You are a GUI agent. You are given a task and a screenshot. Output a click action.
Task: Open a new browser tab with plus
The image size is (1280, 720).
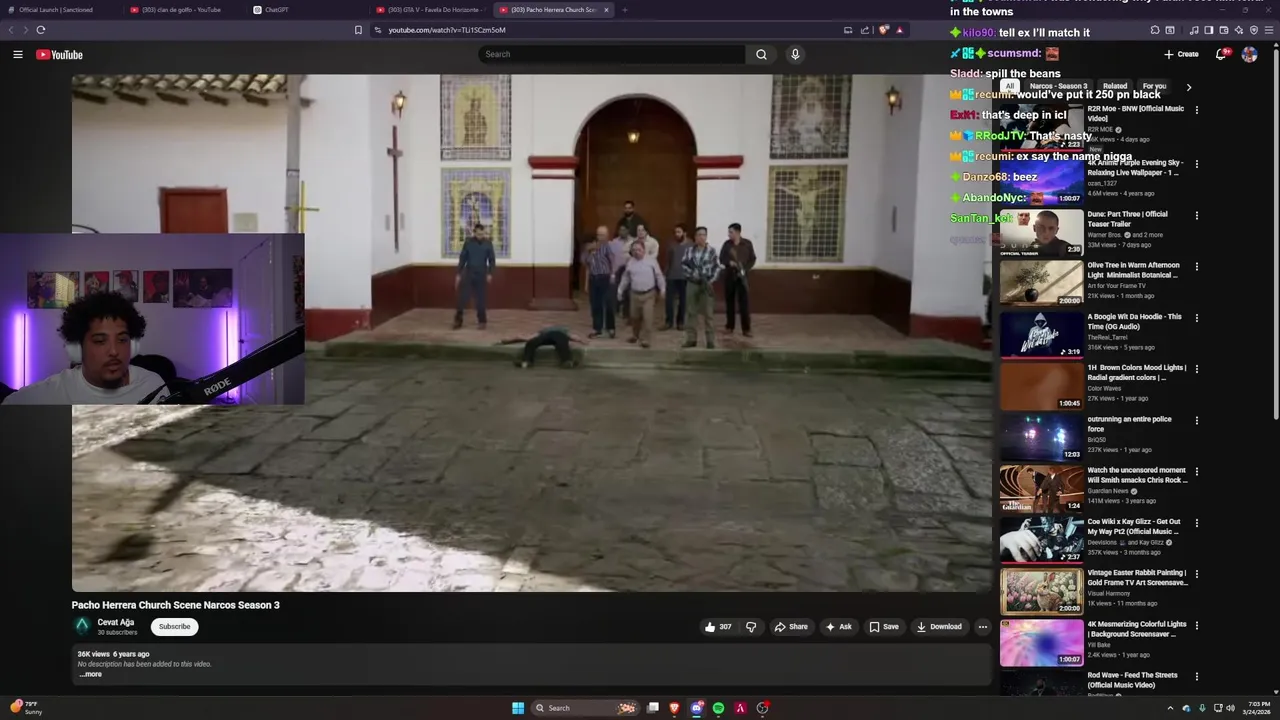625,10
